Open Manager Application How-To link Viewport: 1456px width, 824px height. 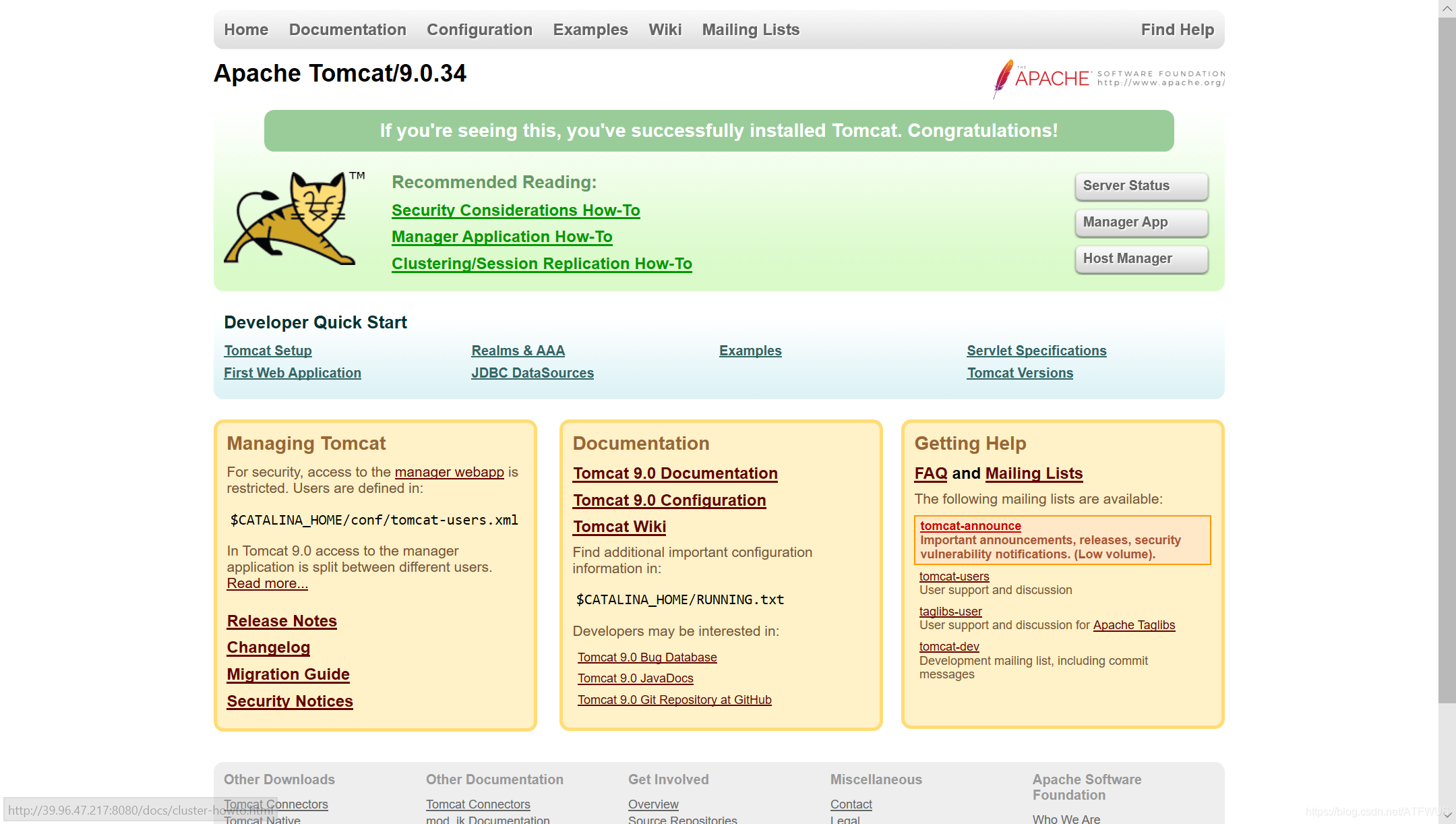point(502,237)
